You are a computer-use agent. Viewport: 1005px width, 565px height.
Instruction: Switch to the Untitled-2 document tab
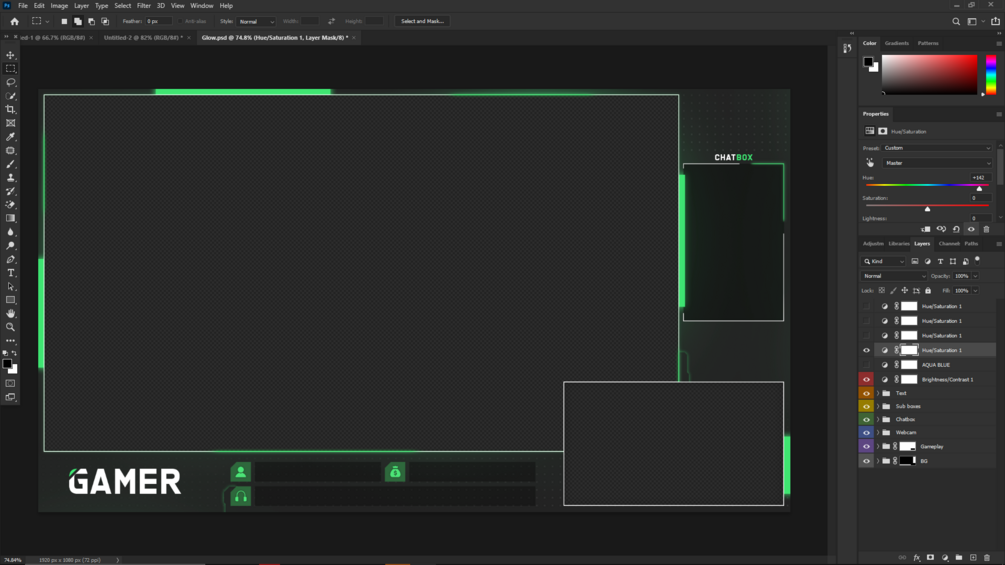coord(143,38)
